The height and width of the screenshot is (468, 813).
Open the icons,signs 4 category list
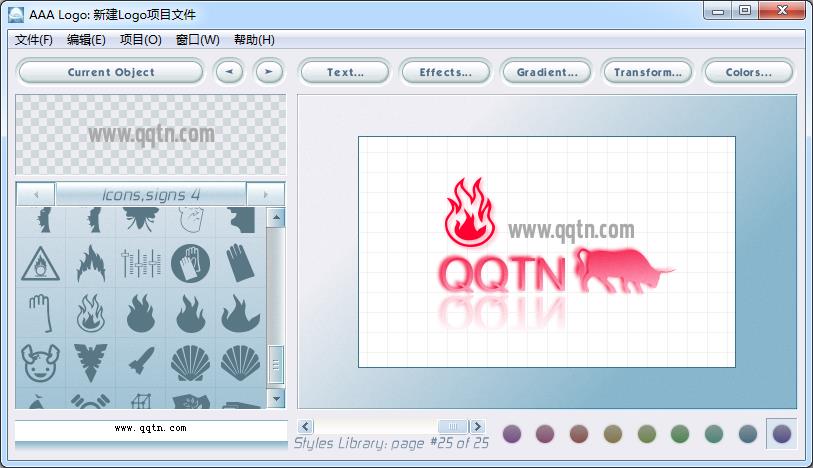pyautogui.click(x=151, y=194)
